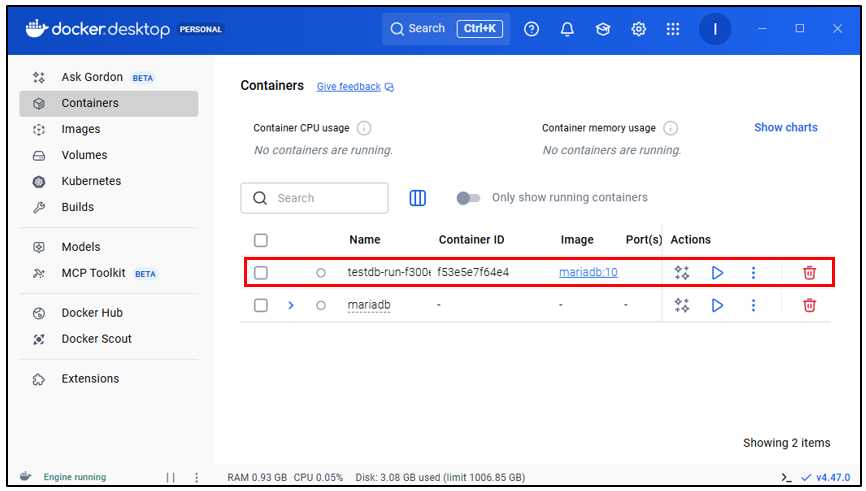This screenshot has width=866, height=491.
Task: Go to Images in the sidebar
Action: click(81, 129)
